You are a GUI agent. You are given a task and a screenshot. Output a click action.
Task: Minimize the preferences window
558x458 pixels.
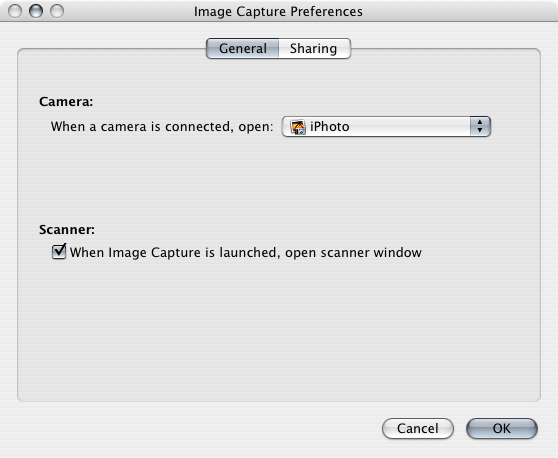(36, 11)
